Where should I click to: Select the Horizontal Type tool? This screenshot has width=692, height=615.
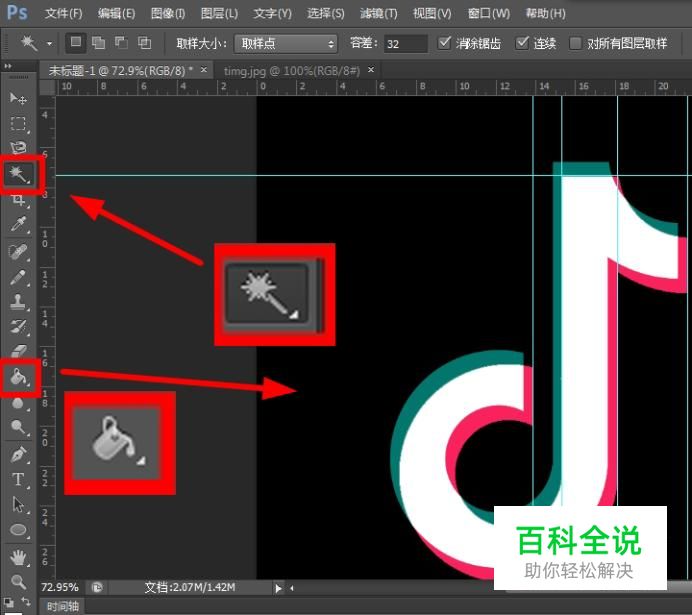18,480
